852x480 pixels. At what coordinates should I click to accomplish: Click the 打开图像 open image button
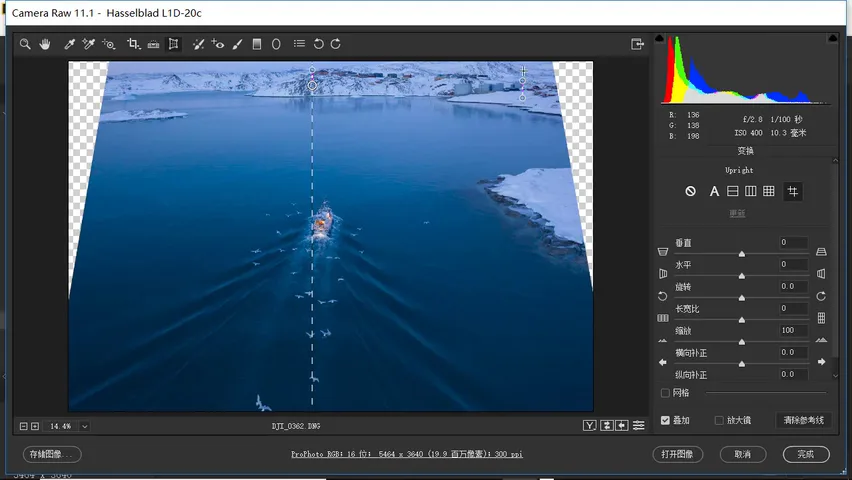coord(678,454)
